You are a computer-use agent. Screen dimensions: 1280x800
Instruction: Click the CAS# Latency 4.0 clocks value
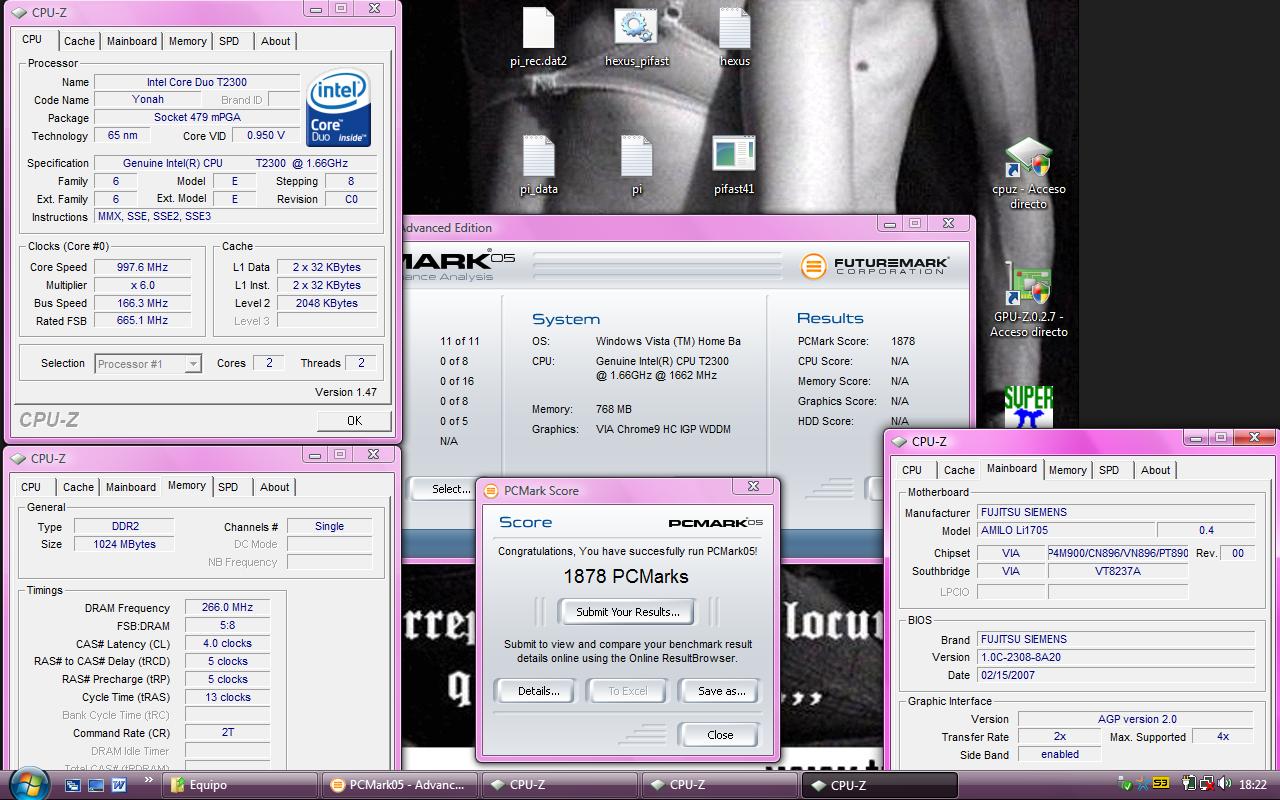[227, 643]
